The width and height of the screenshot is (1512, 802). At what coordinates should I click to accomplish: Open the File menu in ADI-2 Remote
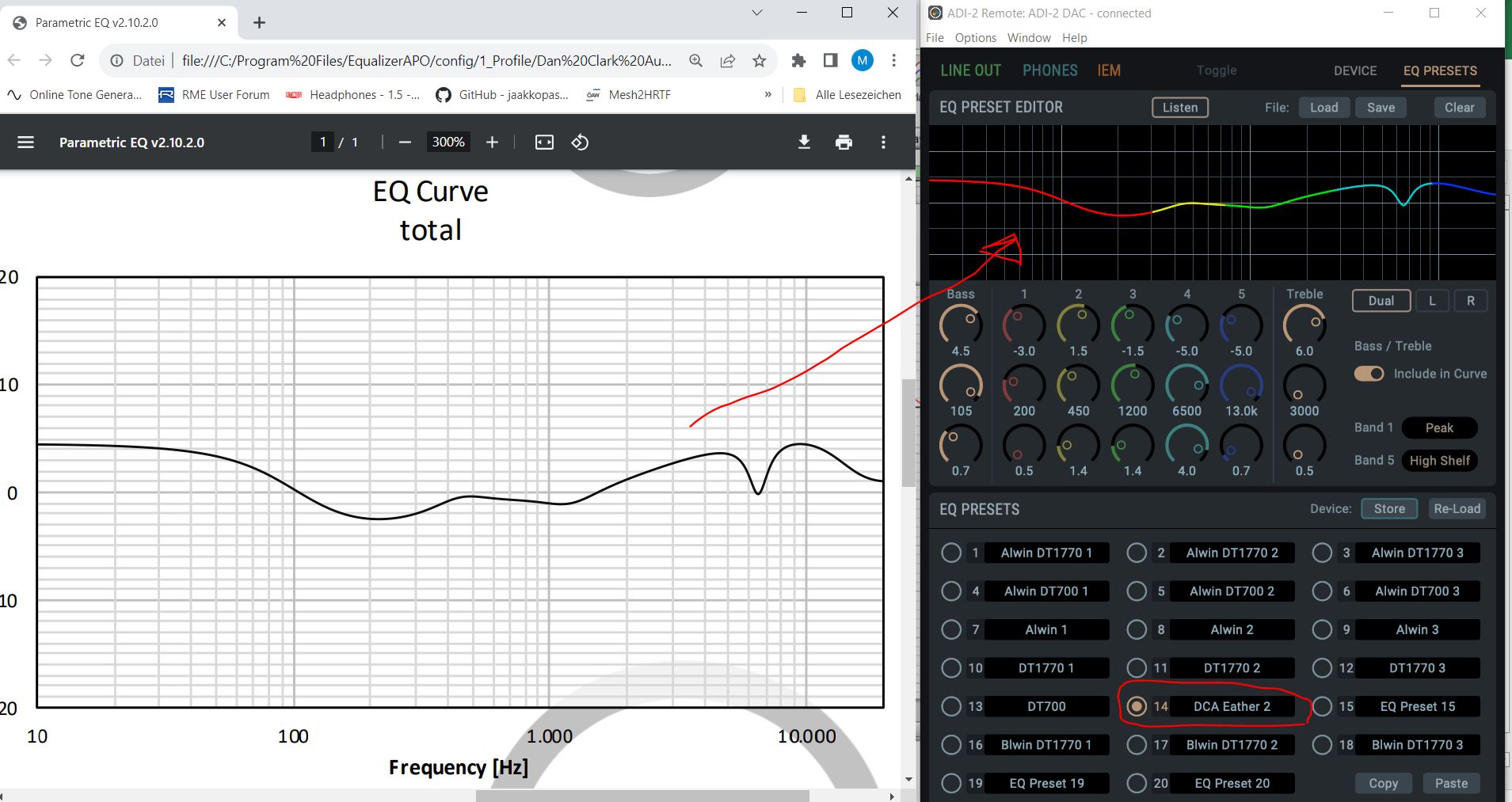tap(935, 38)
